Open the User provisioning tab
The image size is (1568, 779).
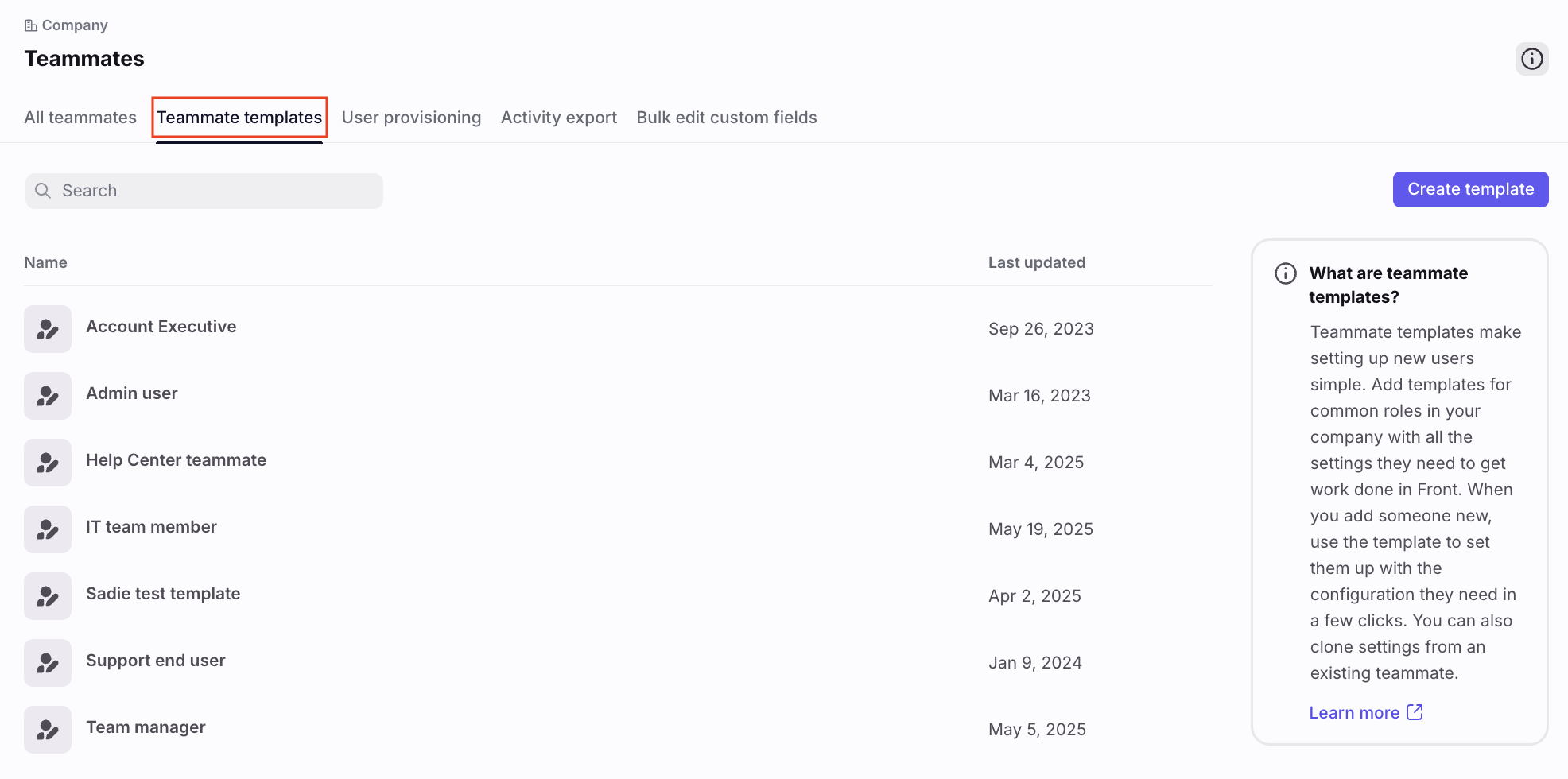pos(411,118)
